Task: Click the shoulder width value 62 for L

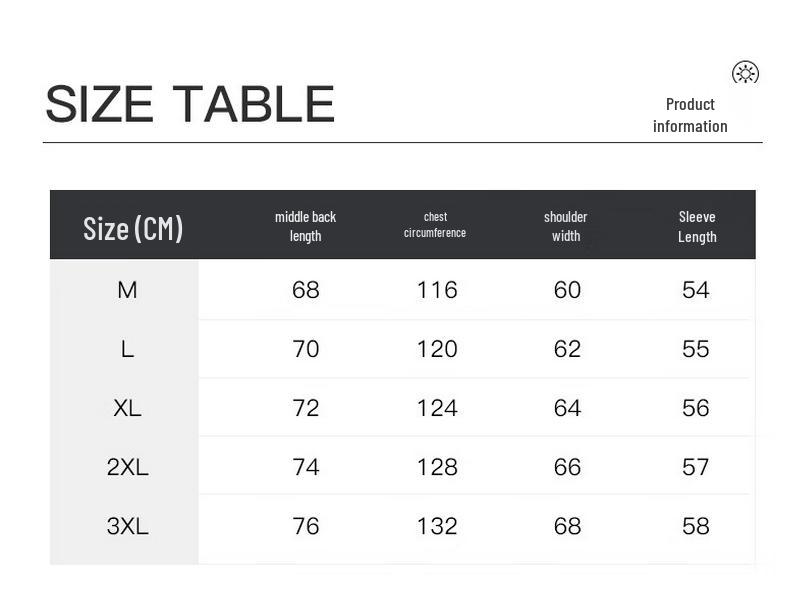Action: click(x=567, y=349)
